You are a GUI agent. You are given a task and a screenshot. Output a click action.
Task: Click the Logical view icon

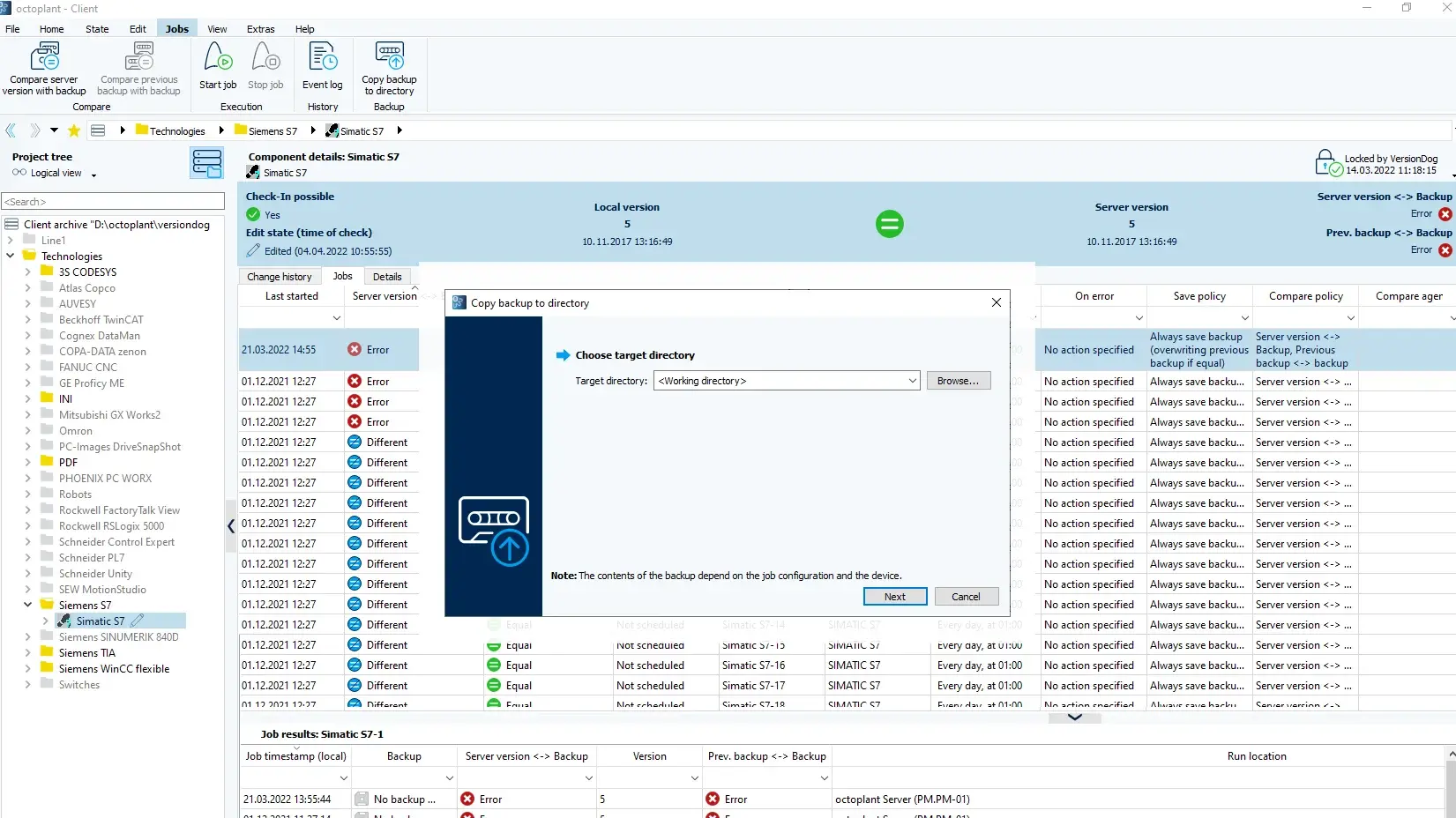(19, 173)
